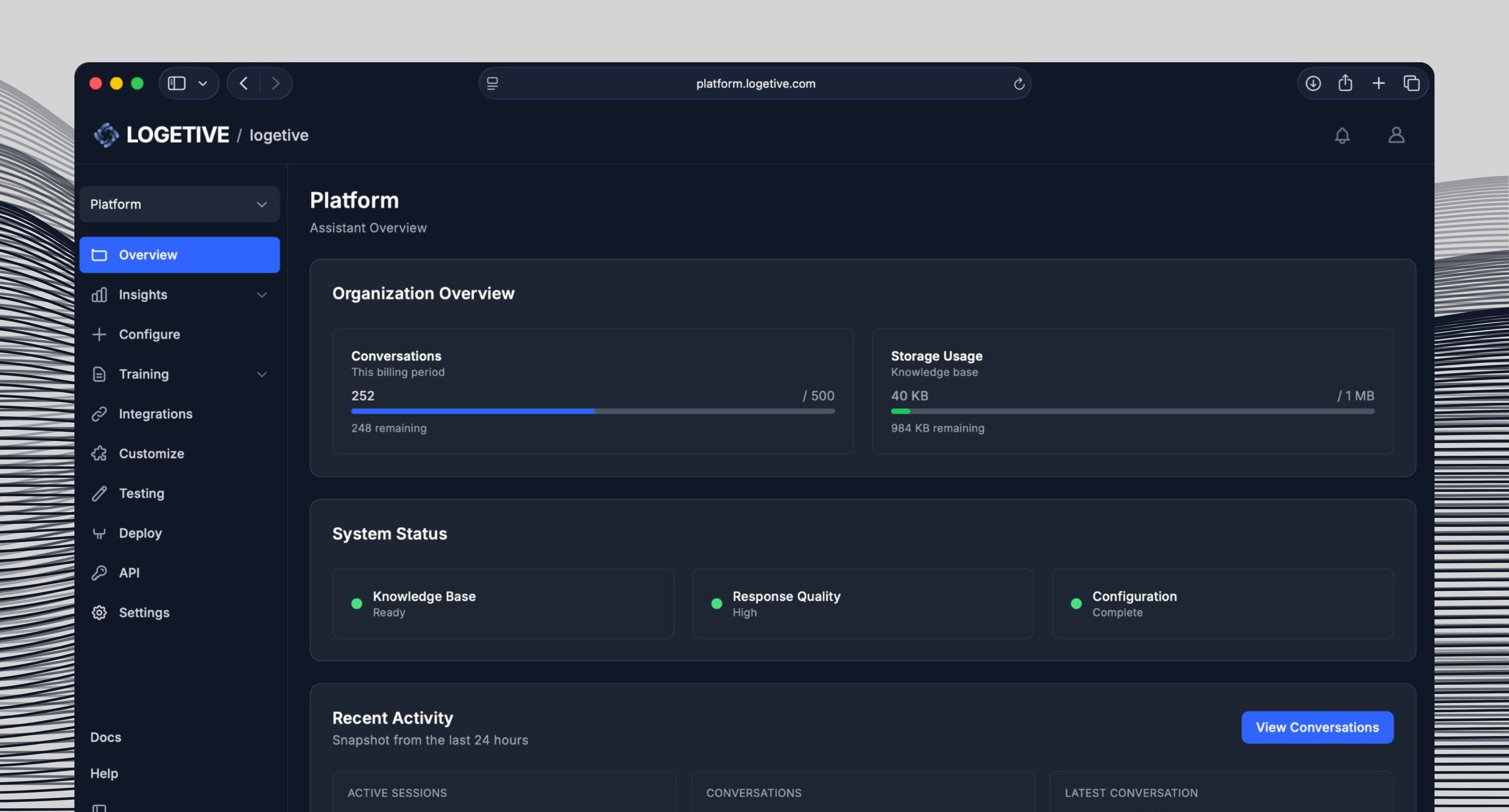This screenshot has width=1509, height=812.
Task: Open the Settings sidebar item
Action: pyautogui.click(x=144, y=613)
